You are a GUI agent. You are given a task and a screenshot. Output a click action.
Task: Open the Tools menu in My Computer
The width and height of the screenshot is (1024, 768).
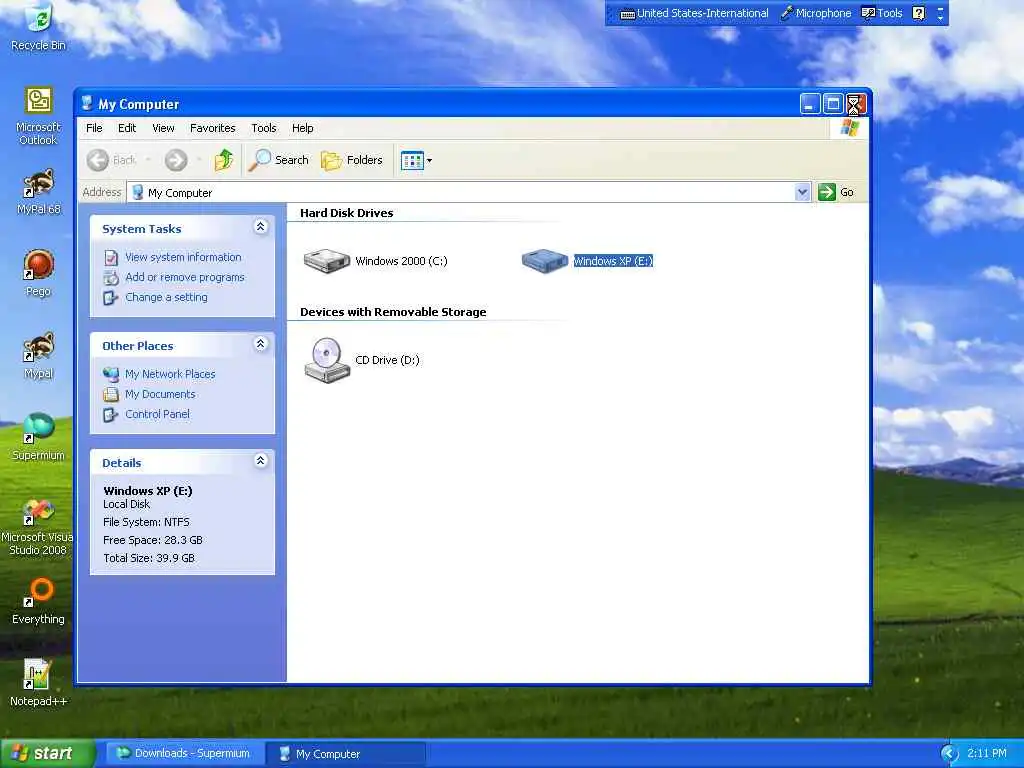click(x=264, y=128)
